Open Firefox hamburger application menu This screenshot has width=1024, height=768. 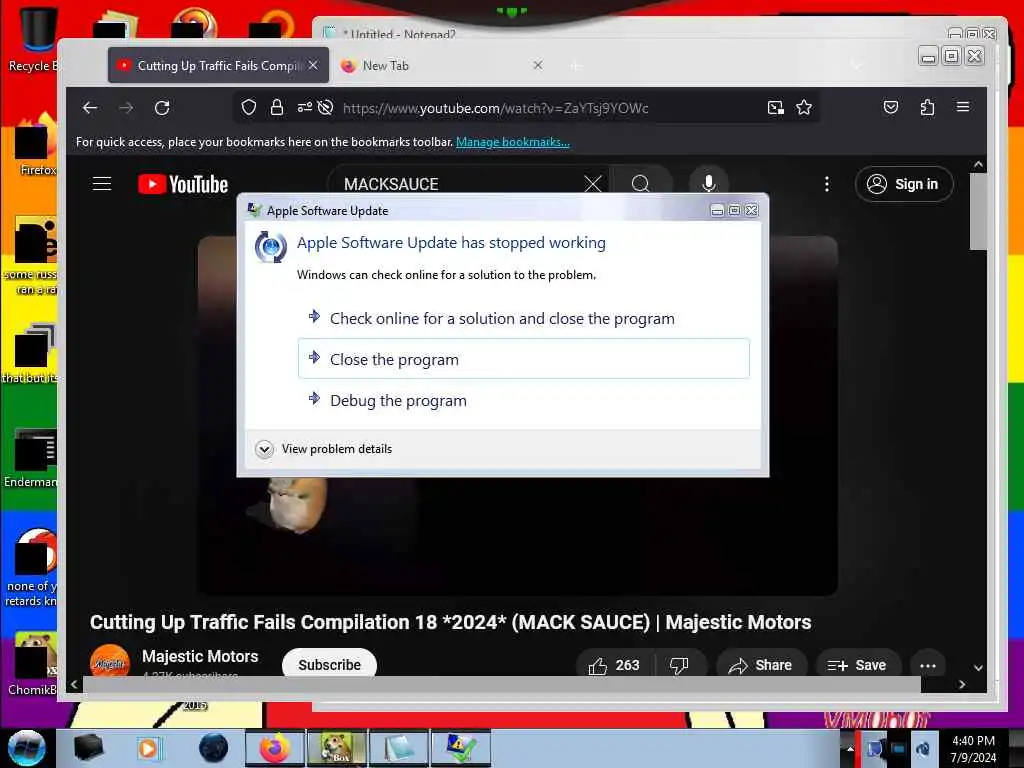click(x=963, y=107)
